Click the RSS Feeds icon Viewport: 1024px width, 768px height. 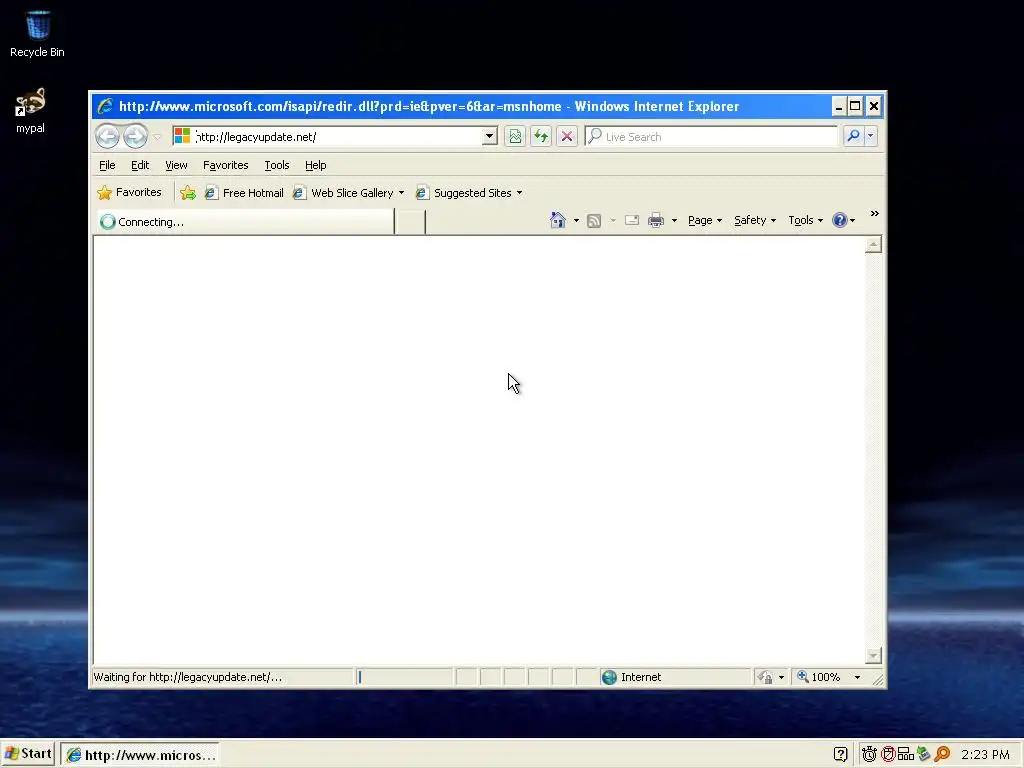594,221
